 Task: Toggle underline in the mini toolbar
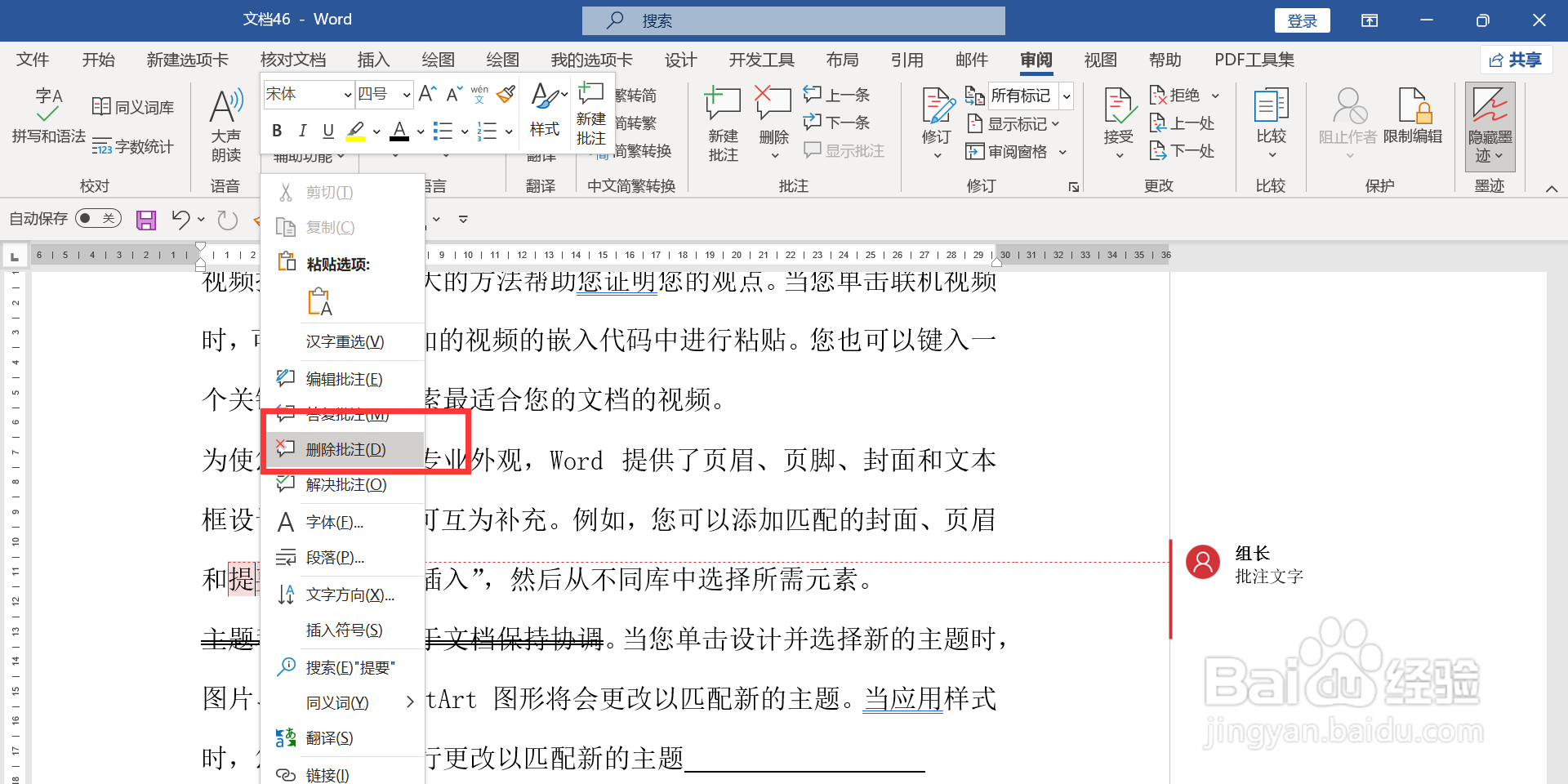(x=328, y=131)
